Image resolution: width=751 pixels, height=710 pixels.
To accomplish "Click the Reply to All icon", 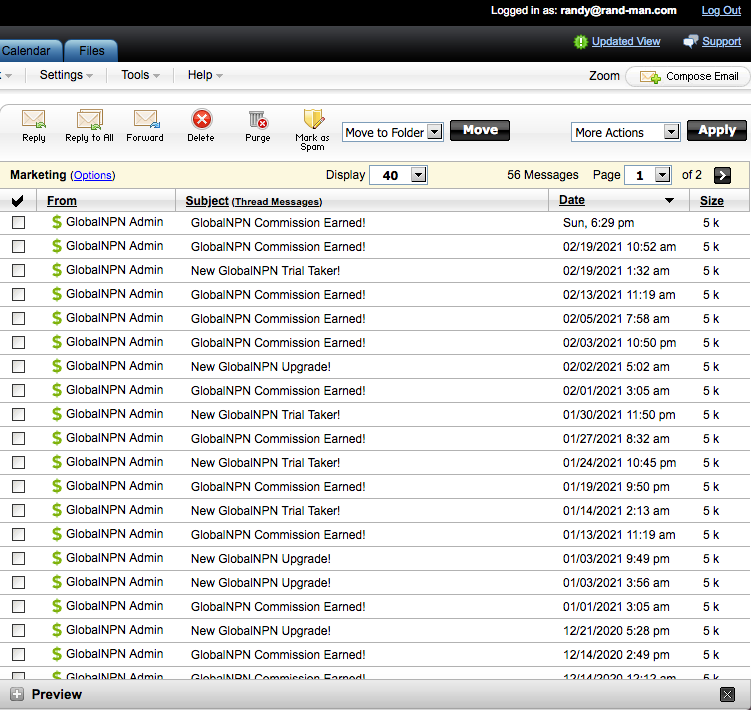I will tap(90, 119).
